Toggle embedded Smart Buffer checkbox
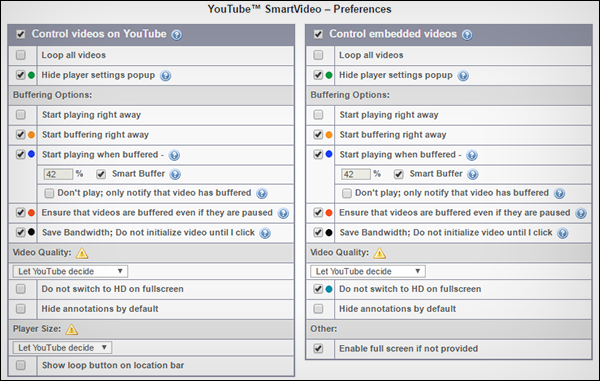The image size is (600, 381). 399,174
